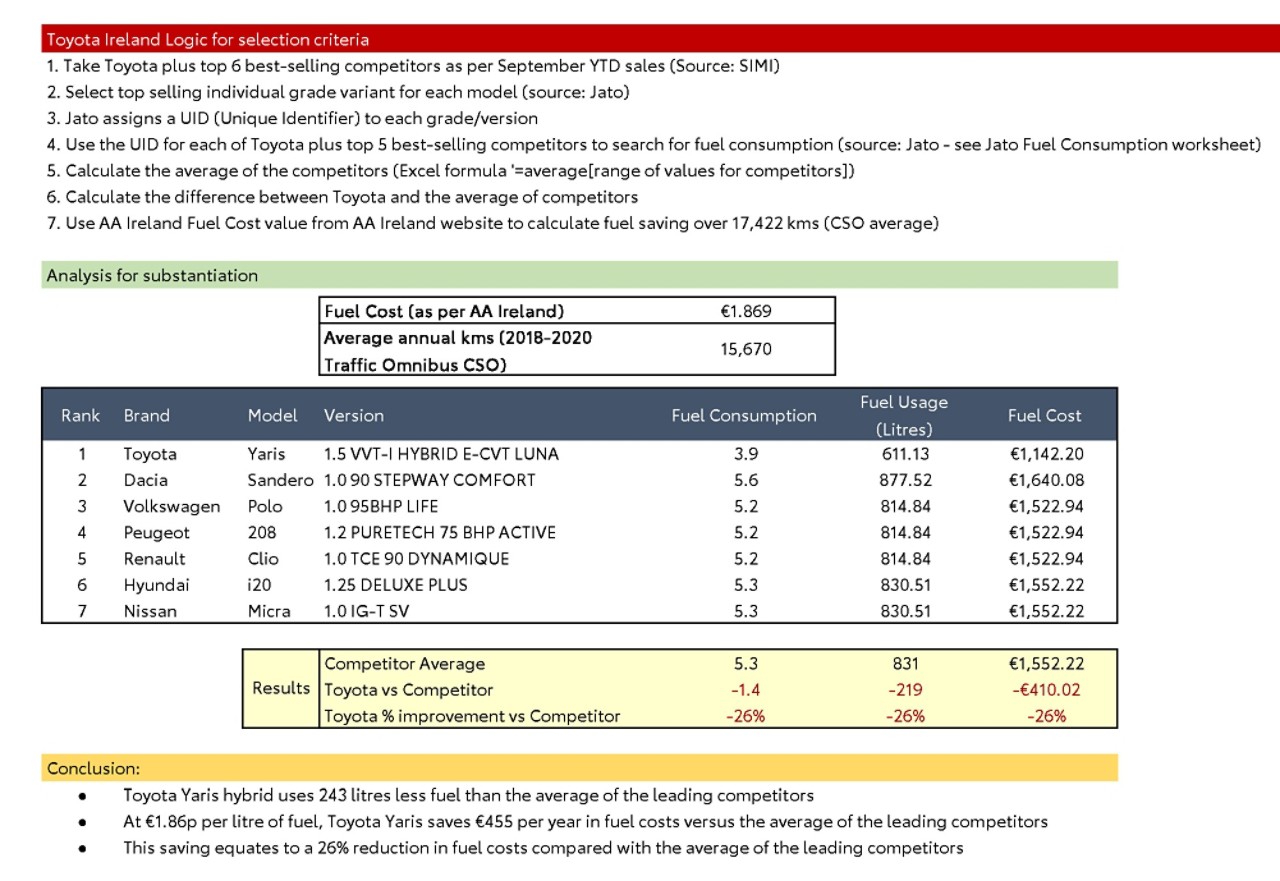
Task: Click the 'Results' label cell
Action: click(281, 688)
